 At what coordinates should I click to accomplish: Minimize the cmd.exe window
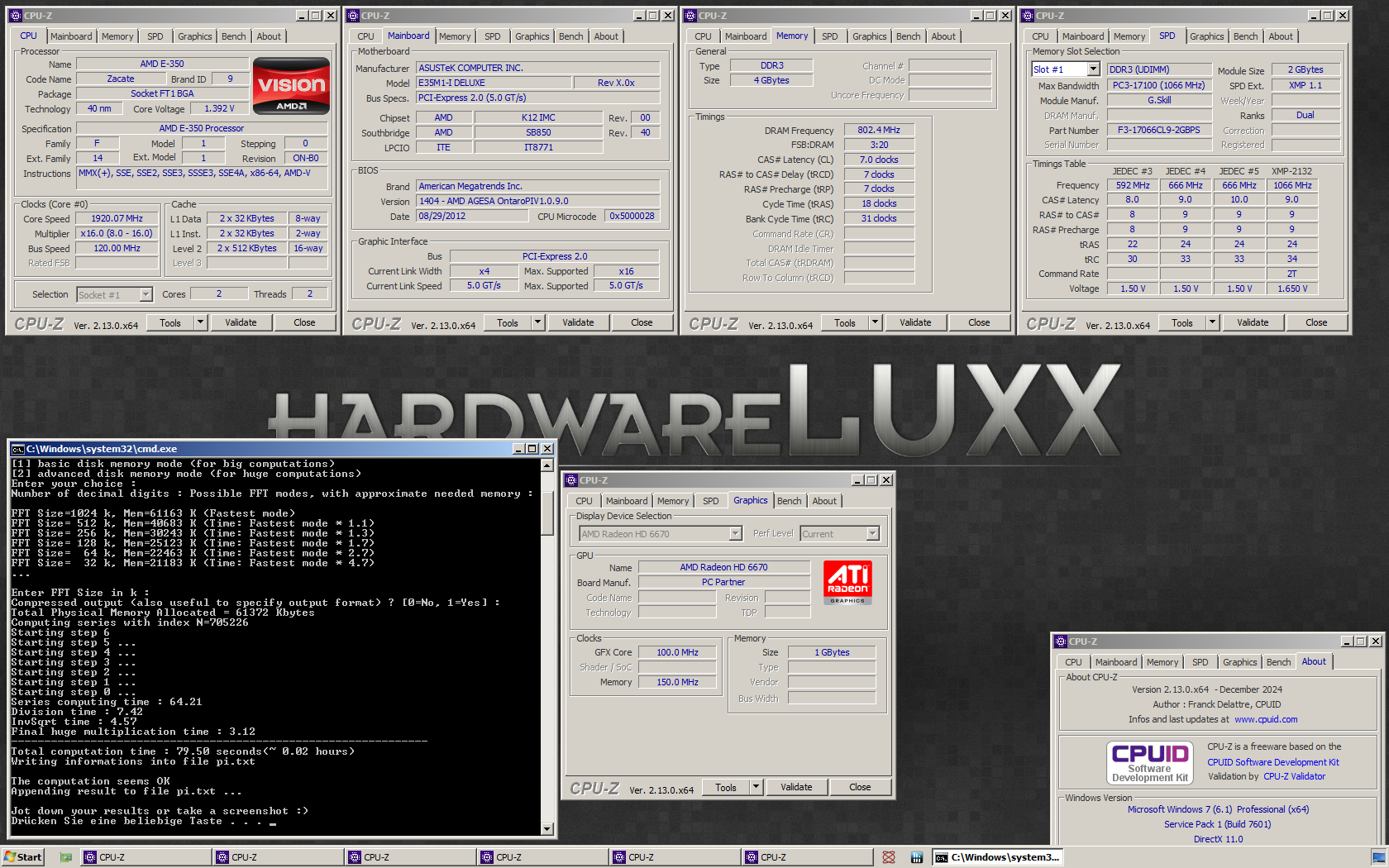pyautogui.click(x=518, y=449)
